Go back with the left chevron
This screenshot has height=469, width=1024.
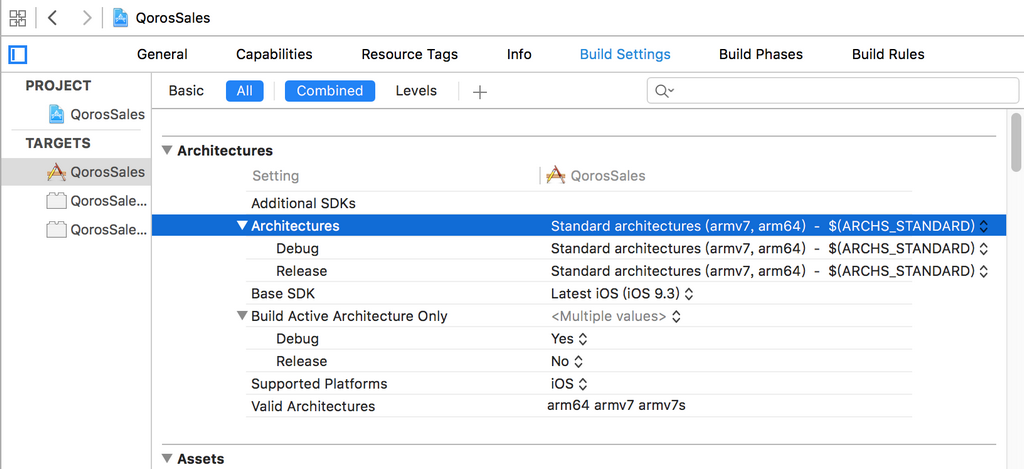pyautogui.click(x=52, y=18)
